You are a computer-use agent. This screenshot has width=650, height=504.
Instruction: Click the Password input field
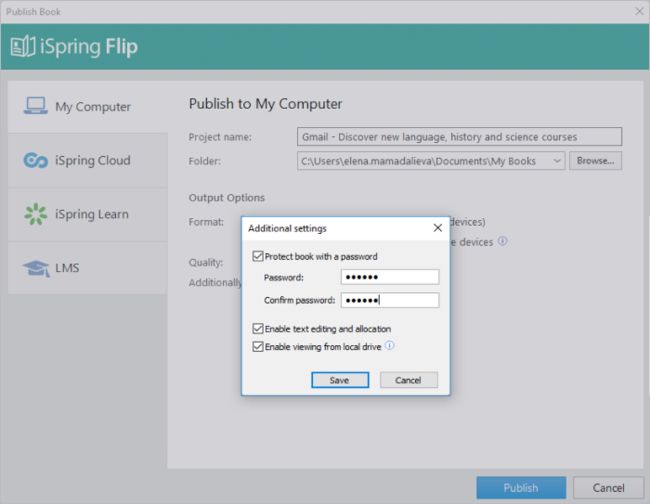390,277
